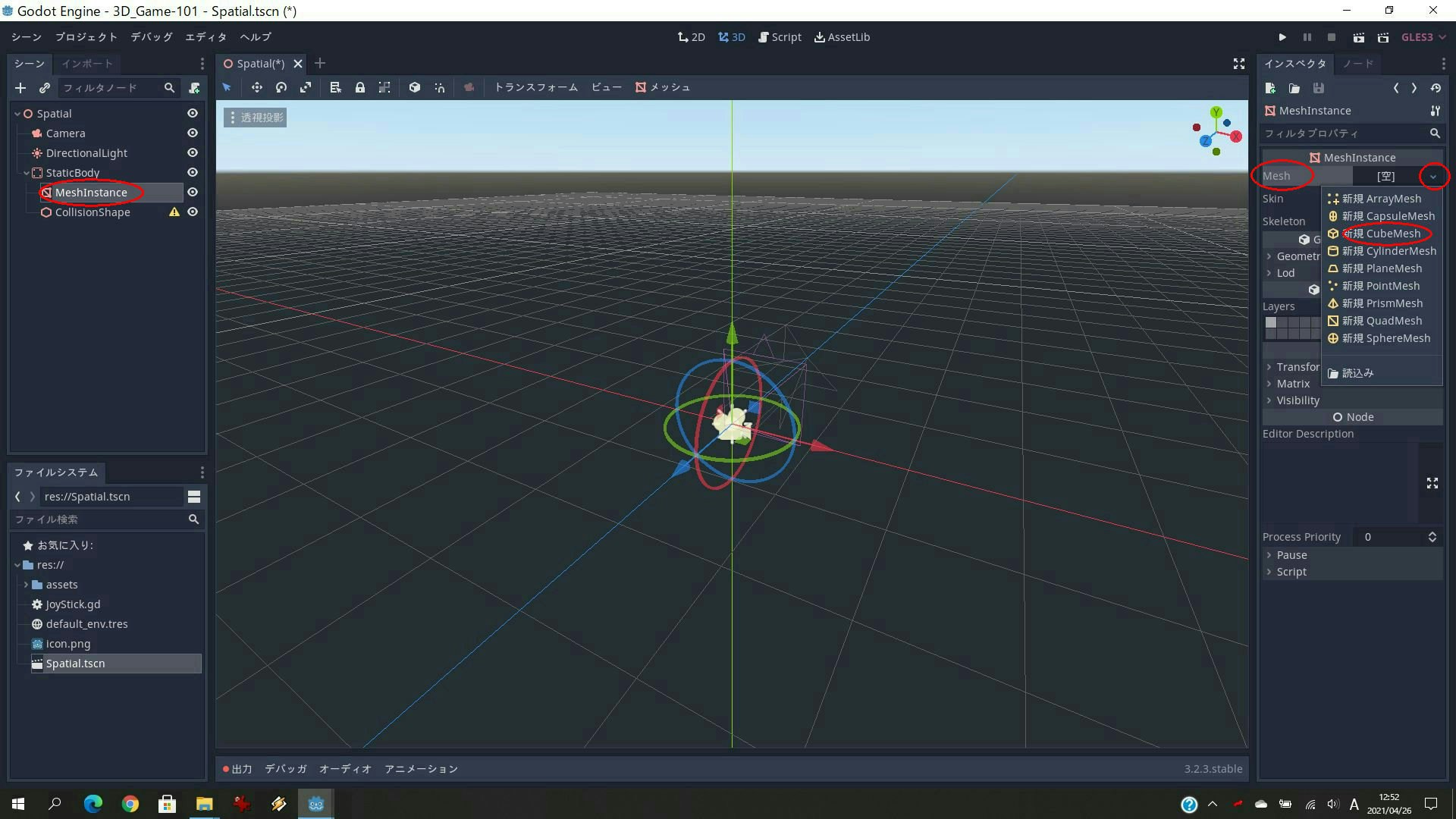
Task: Hide the Camera node with its eye icon
Action: point(192,133)
